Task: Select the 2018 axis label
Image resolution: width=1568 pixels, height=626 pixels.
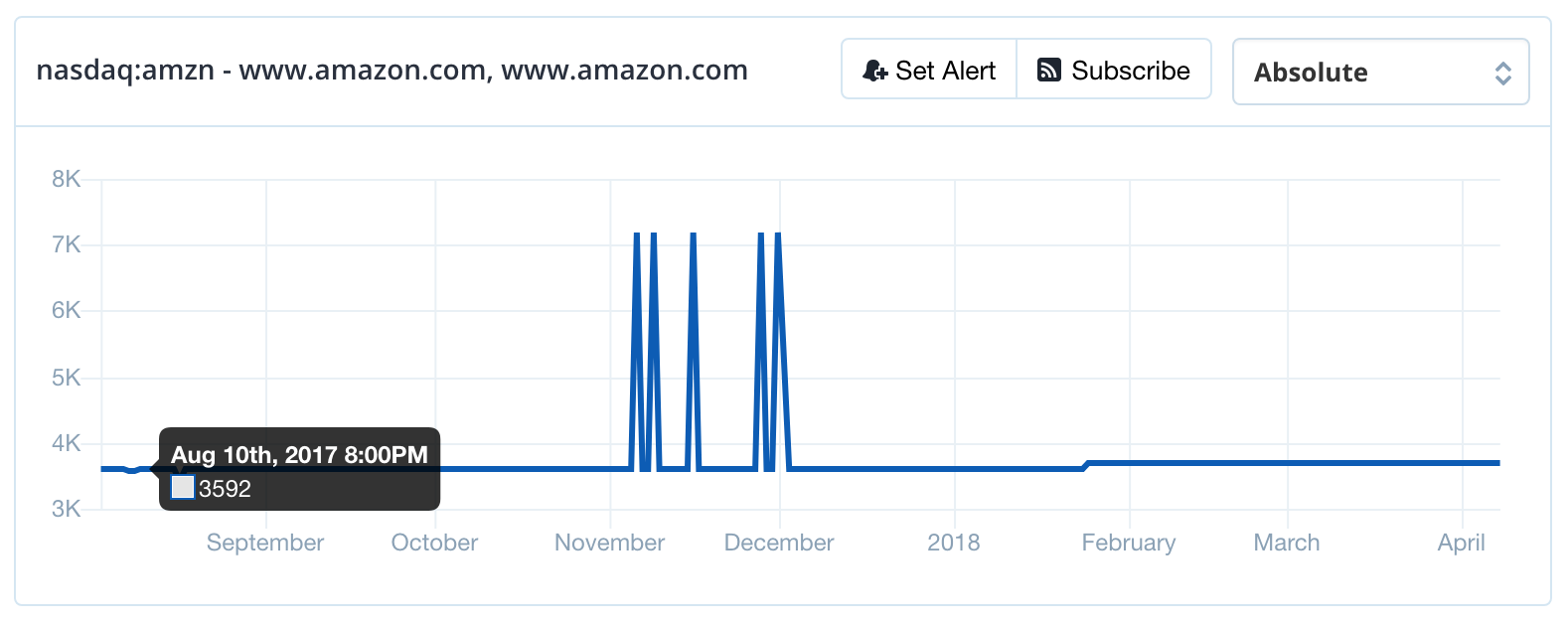Action: 954,543
